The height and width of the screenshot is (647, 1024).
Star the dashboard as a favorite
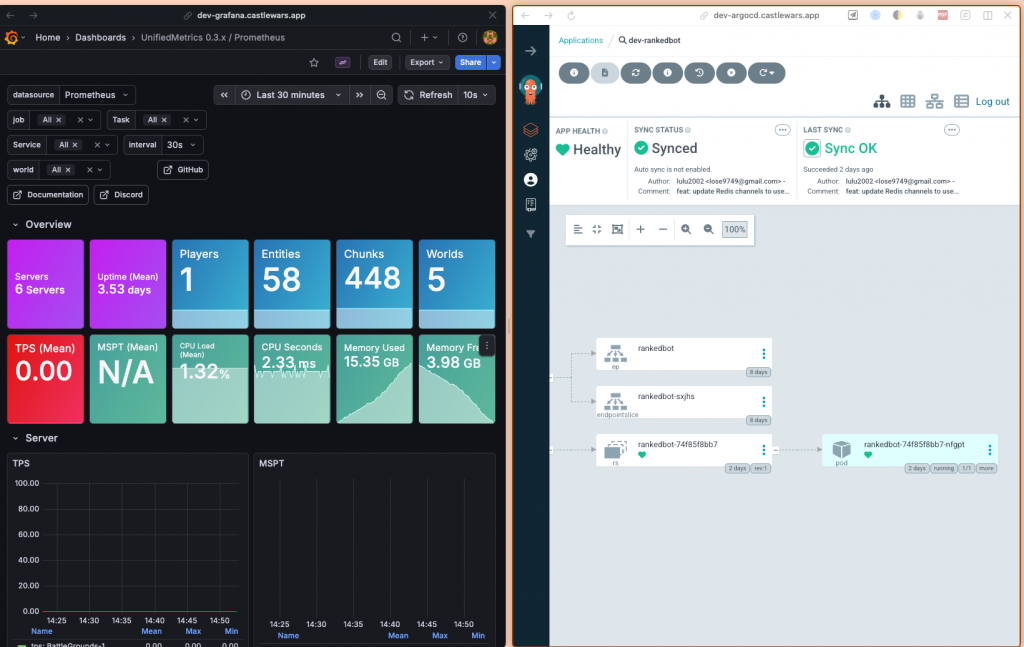pyautogui.click(x=314, y=63)
